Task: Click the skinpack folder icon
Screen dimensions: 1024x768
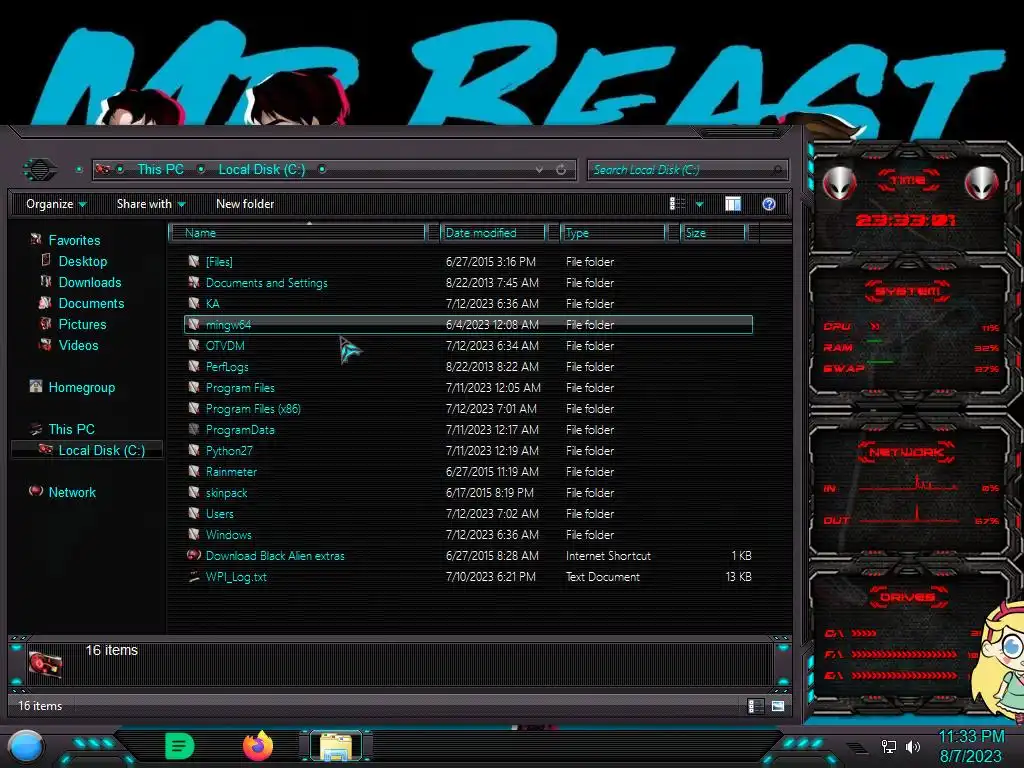Action: [x=193, y=492]
